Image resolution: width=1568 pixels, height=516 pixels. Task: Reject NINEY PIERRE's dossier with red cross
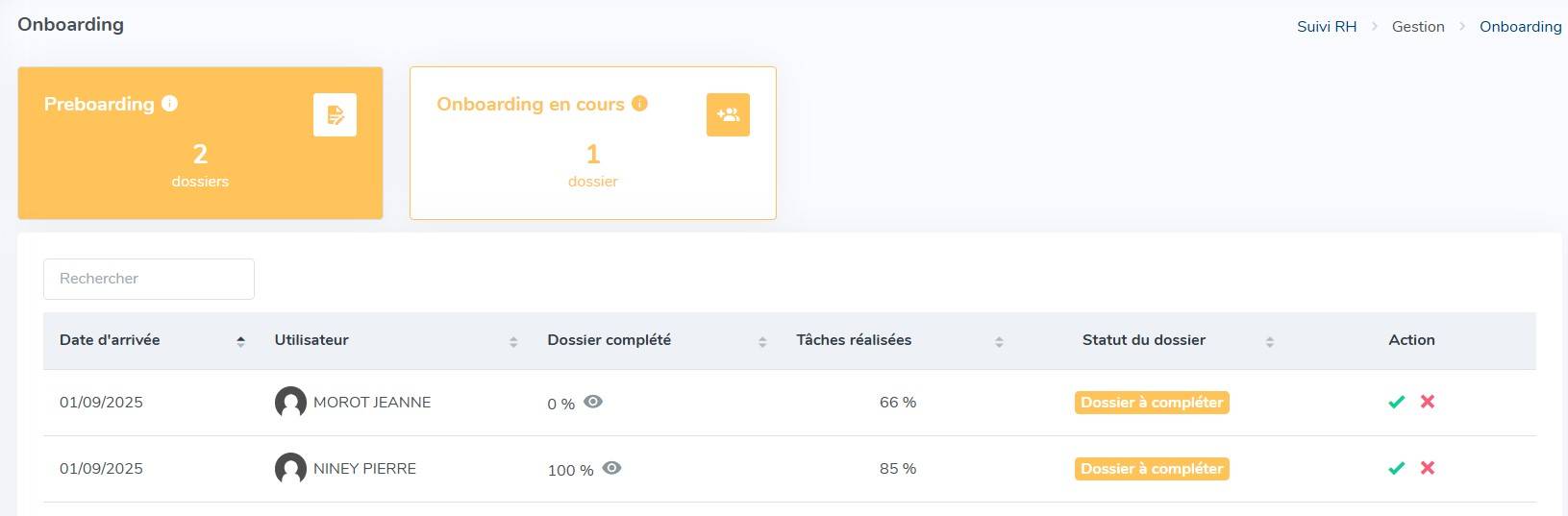(x=1428, y=468)
